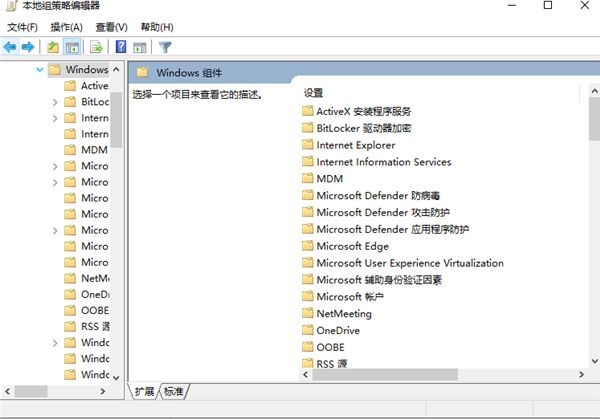Select NetMeeting in the left tree

pyautogui.click(x=94, y=278)
